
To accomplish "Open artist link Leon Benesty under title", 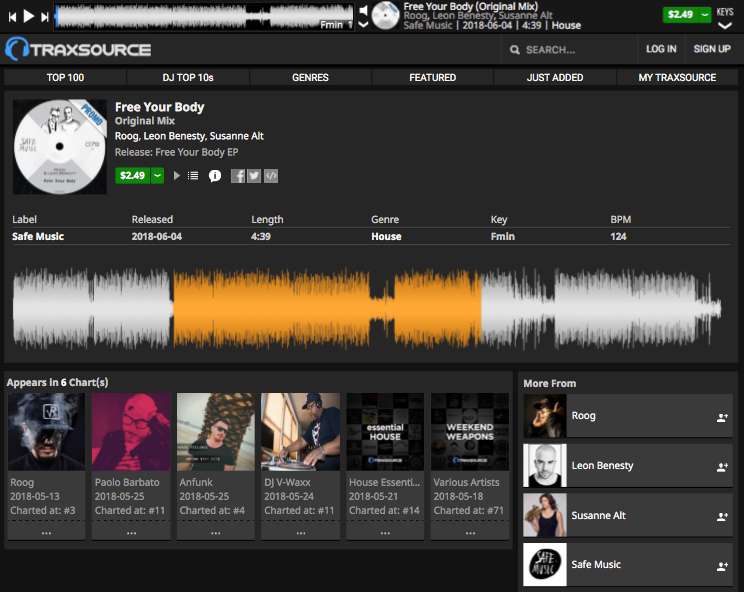I will tap(174, 136).
